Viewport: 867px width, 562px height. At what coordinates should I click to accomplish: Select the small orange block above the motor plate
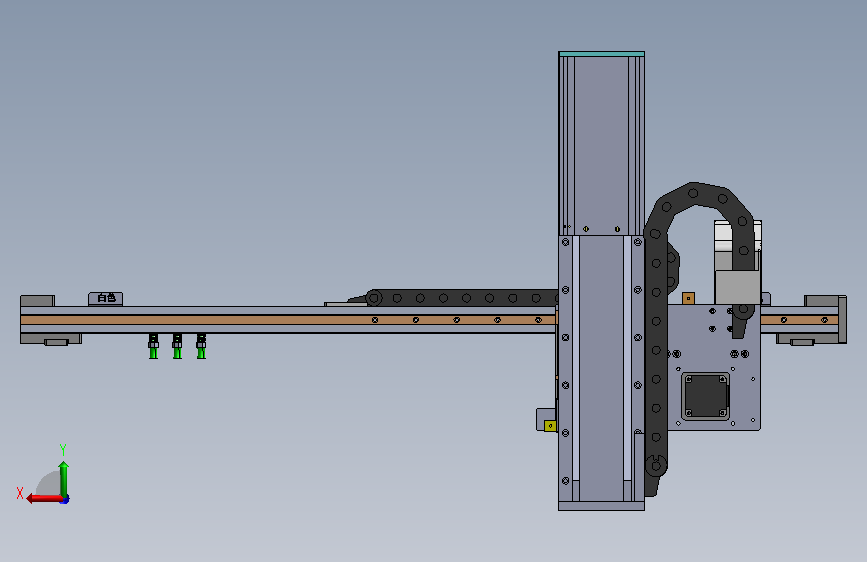688,299
